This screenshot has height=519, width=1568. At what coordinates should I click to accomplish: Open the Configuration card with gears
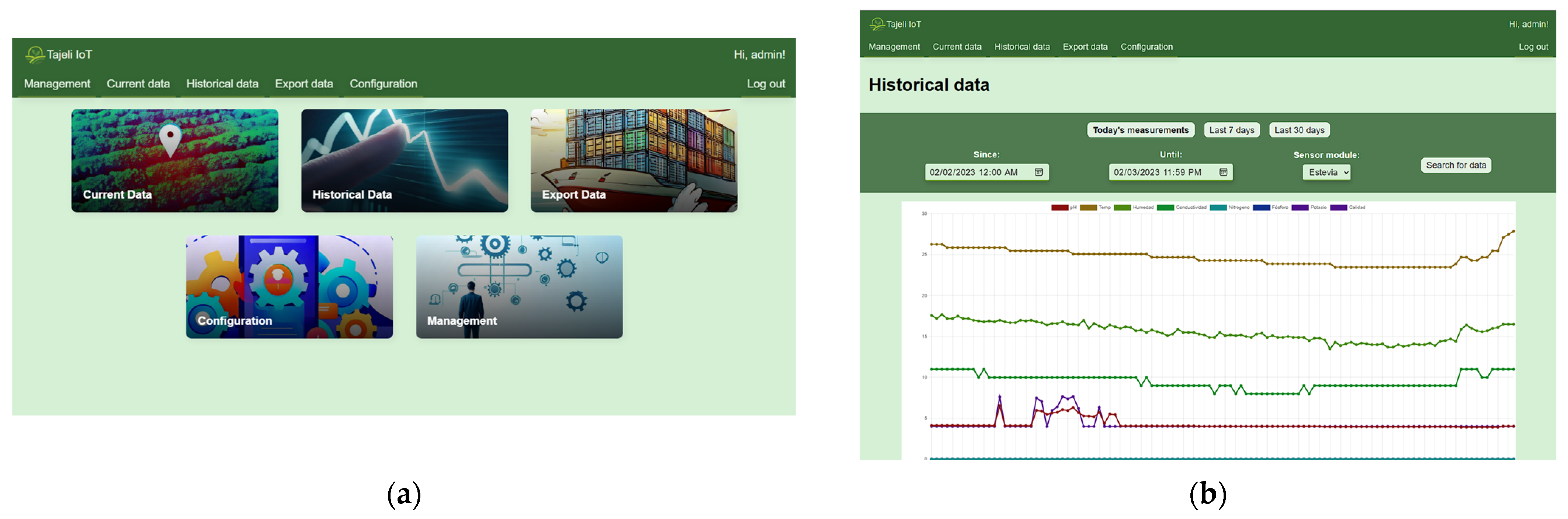pos(289,286)
